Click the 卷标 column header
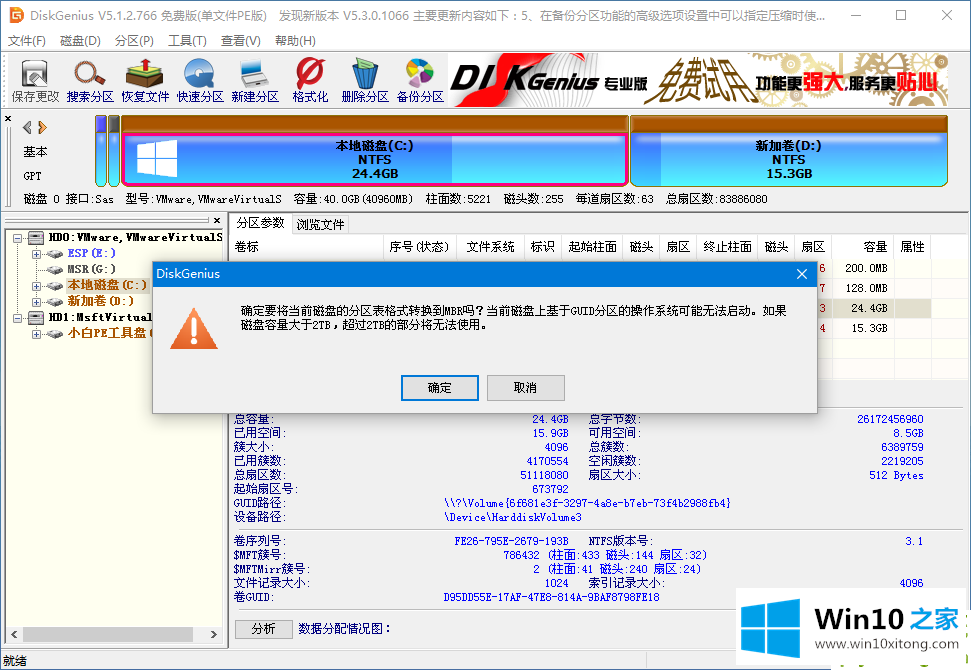This screenshot has height=670, width=971. (307, 246)
